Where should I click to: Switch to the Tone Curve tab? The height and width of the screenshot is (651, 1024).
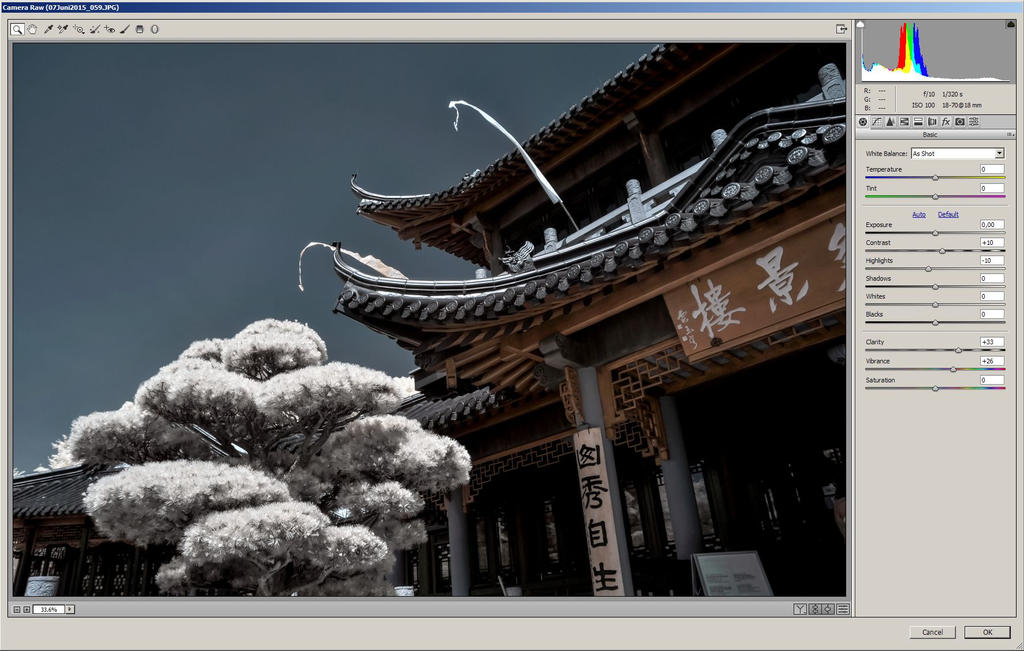tap(878, 121)
